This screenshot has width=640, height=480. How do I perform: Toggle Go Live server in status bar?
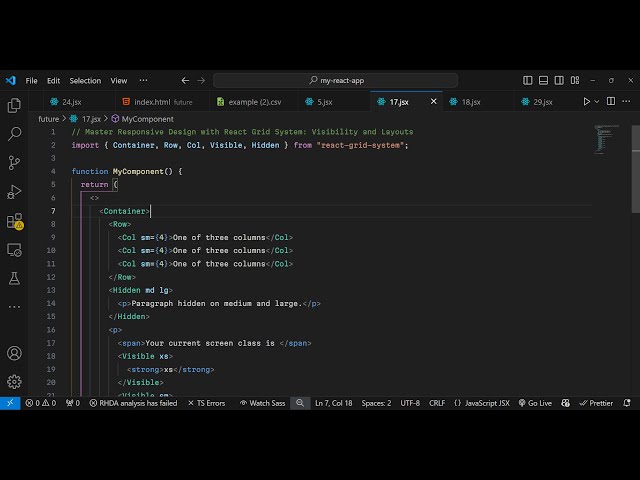tap(535, 403)
